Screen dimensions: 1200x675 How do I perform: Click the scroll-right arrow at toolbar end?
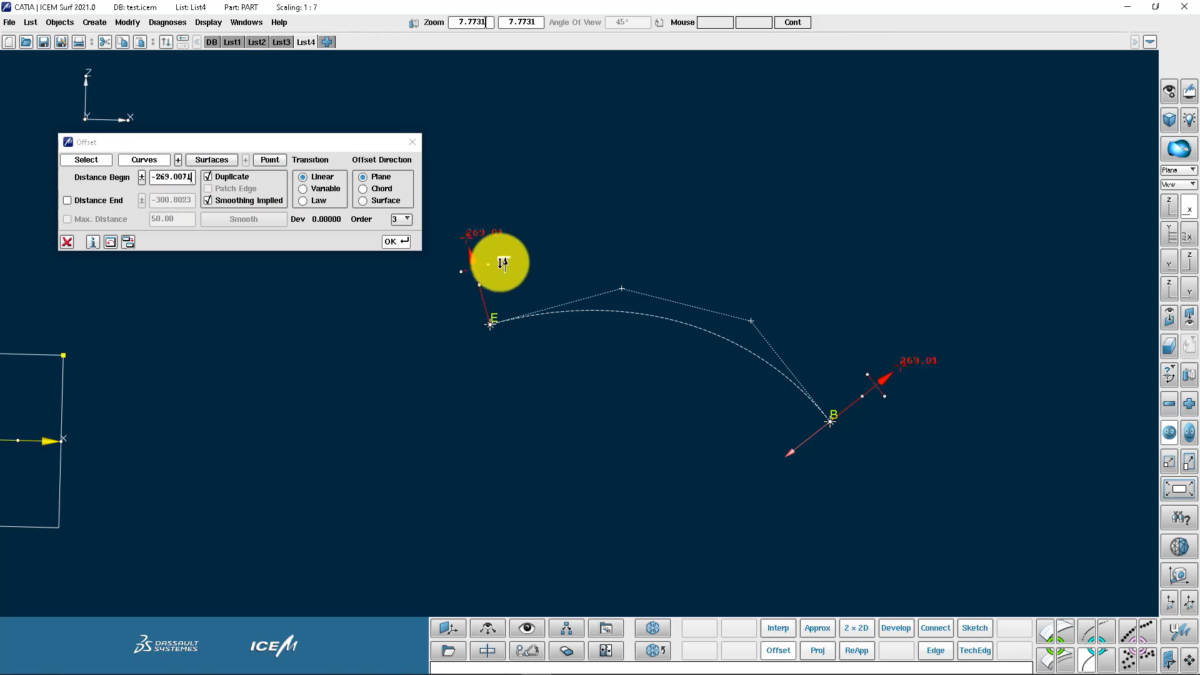[1135, 42]
